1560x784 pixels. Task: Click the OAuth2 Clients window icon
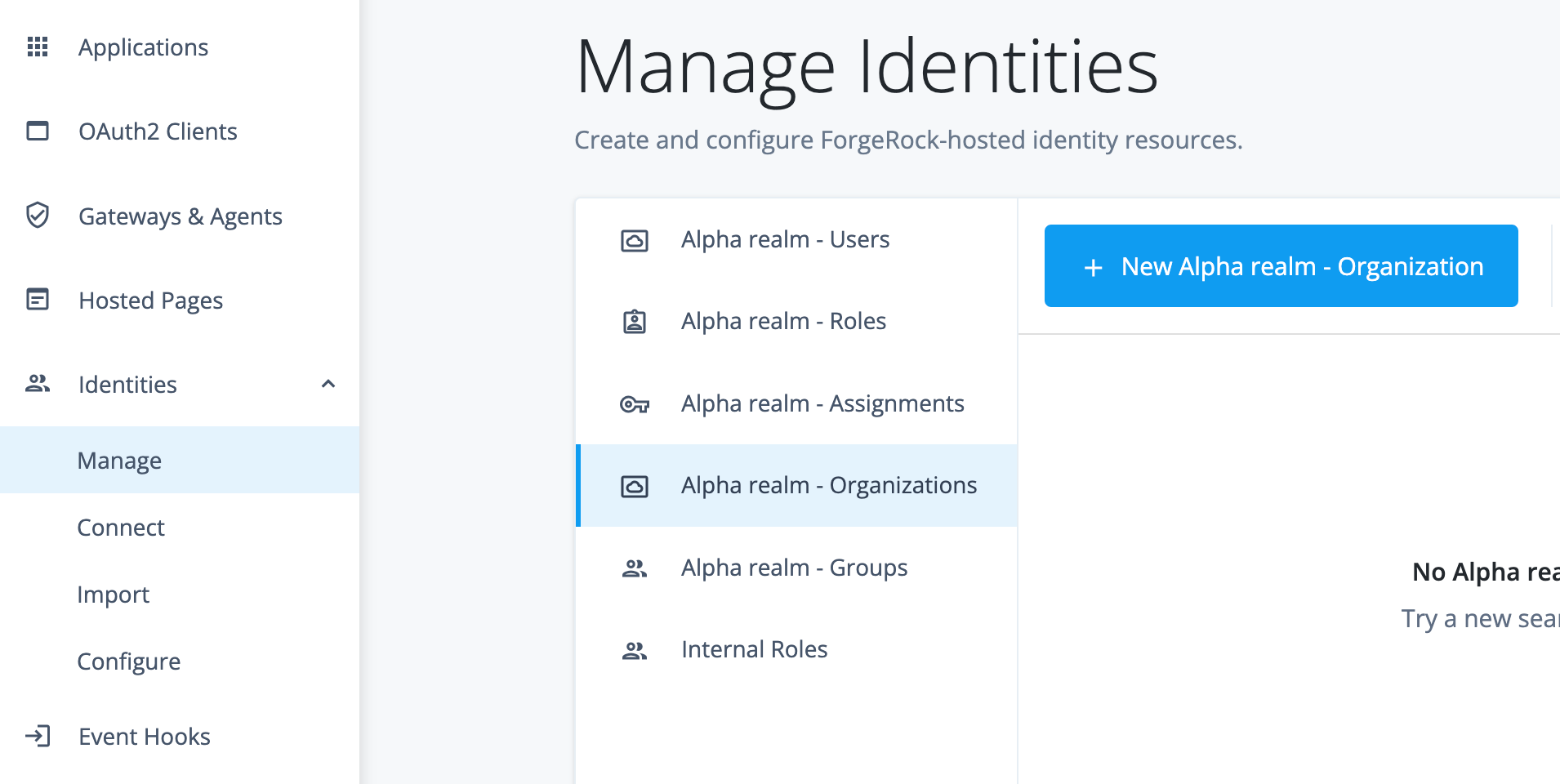point(38,131)
